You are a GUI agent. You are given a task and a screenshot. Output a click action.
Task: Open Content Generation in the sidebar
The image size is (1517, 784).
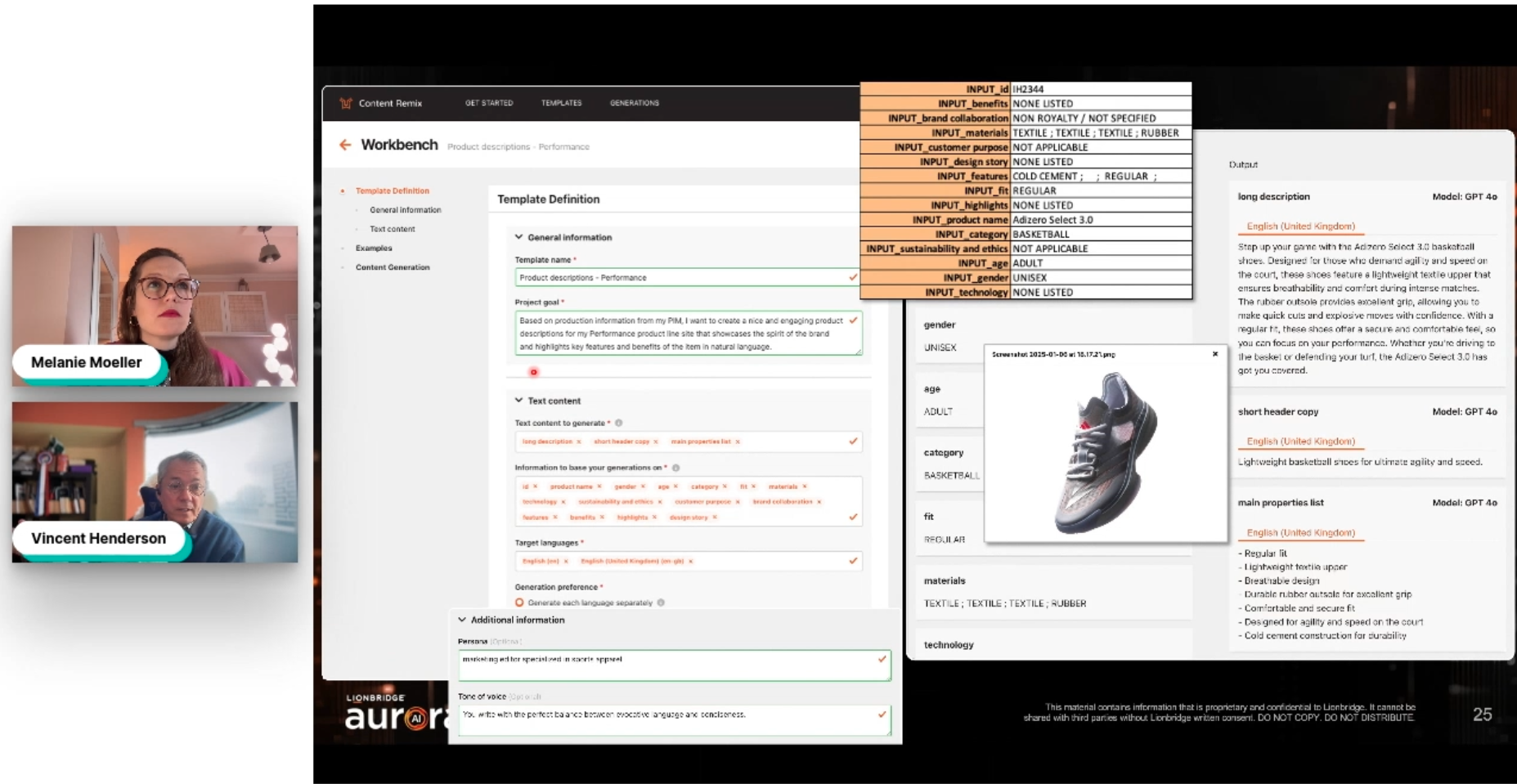[393, 267]
